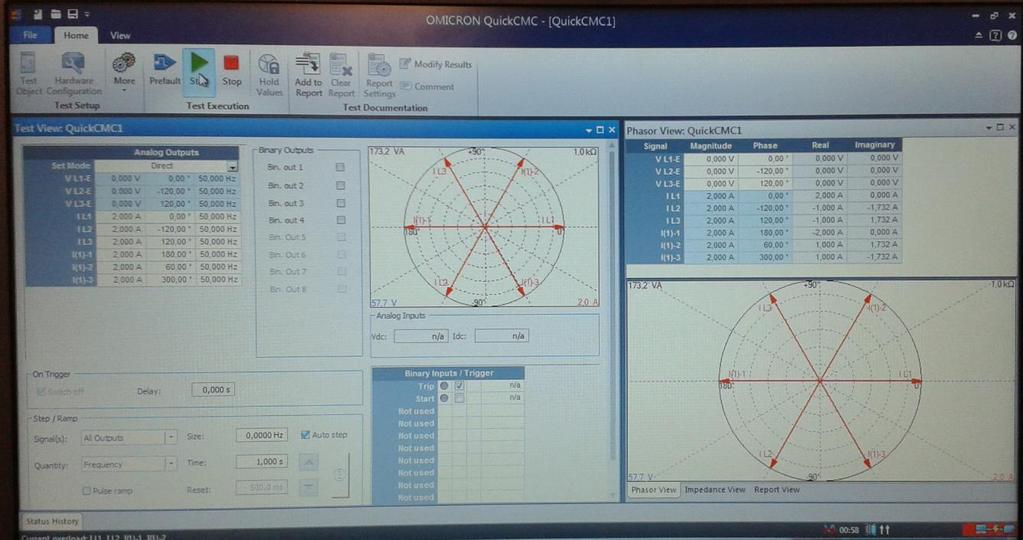Open the Set Mode Direct dropdown
Screen dimensions: 1023x540
tap(232, 166)
